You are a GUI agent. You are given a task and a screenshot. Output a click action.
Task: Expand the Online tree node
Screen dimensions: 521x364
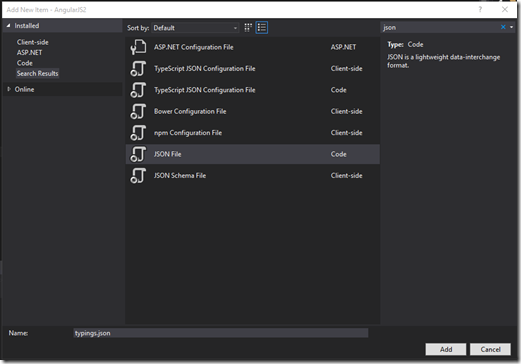coord(9,89)
